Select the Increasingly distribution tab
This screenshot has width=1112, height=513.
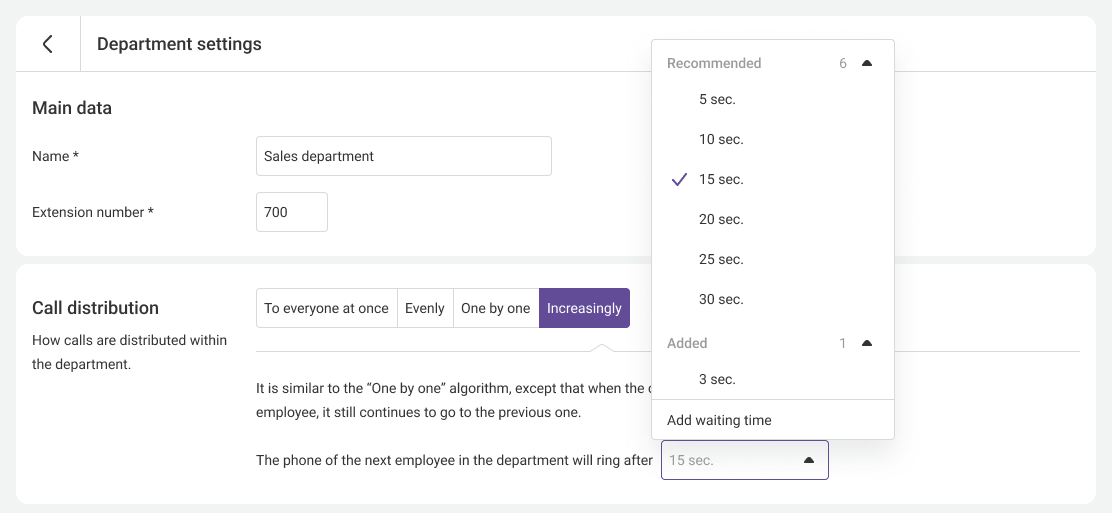click(x=584, y=308)
